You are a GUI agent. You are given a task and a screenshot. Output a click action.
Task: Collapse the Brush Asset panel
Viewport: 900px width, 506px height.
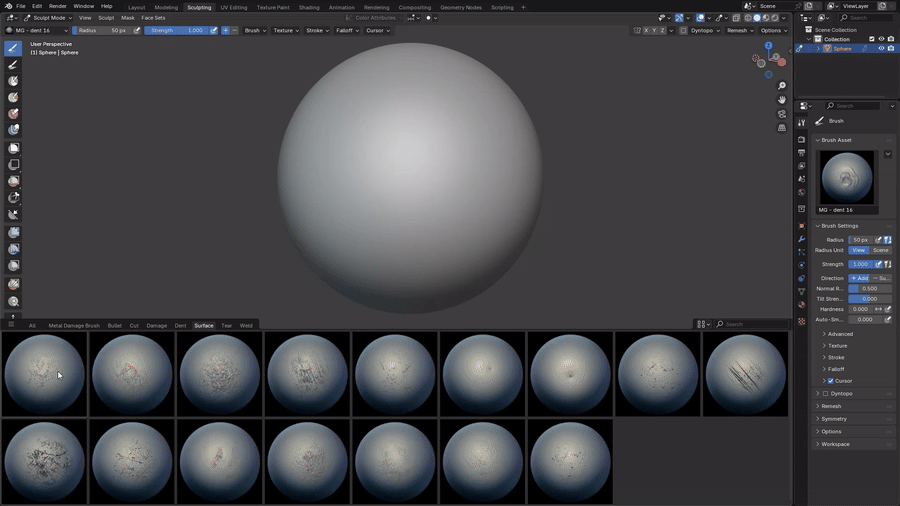pyautogui.click(x=836, y=140)
